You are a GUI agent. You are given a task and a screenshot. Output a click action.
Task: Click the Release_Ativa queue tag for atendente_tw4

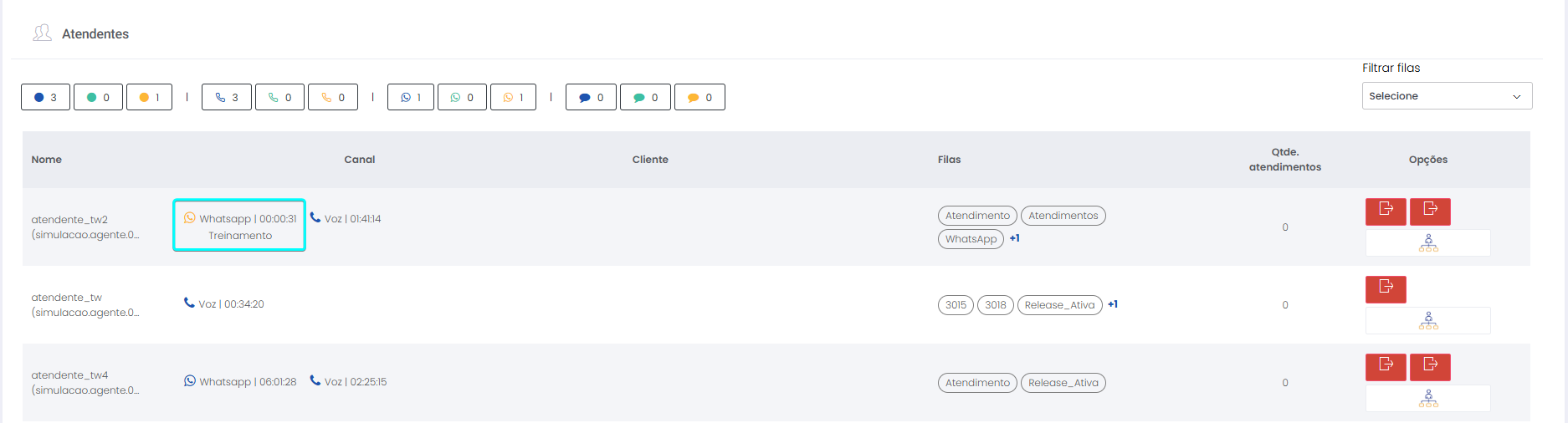(x=1063, y=383)
